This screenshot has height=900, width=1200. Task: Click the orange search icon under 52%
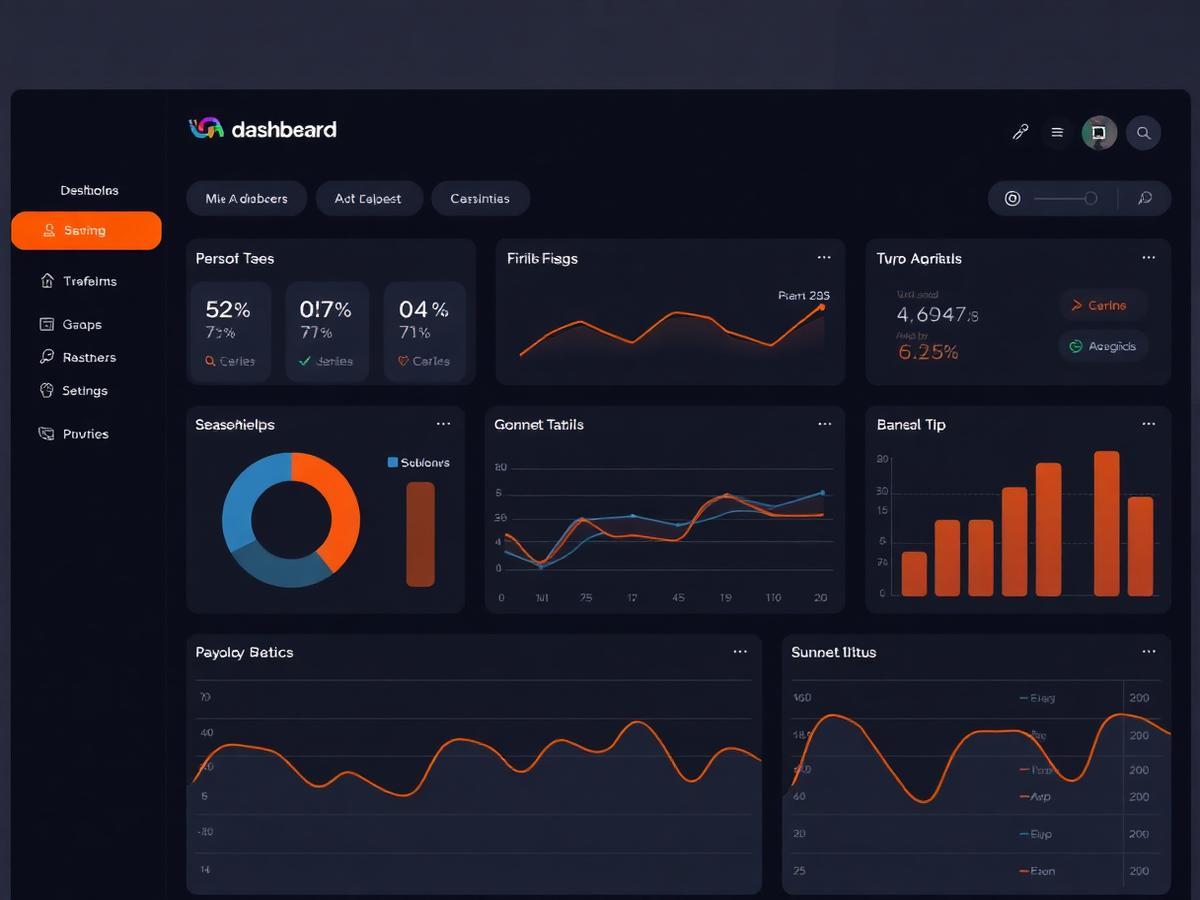pos(210,361)
